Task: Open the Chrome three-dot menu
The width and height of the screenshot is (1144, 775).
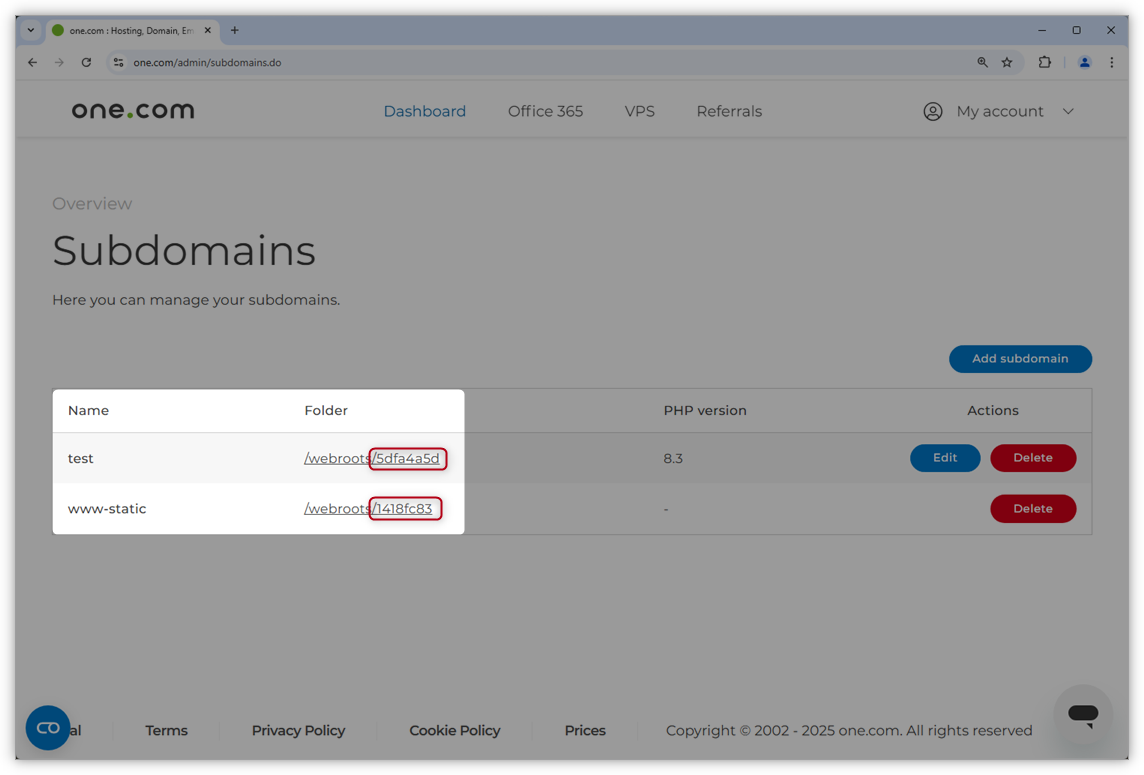Action: pyautogui.click(x=1112, y=62)
